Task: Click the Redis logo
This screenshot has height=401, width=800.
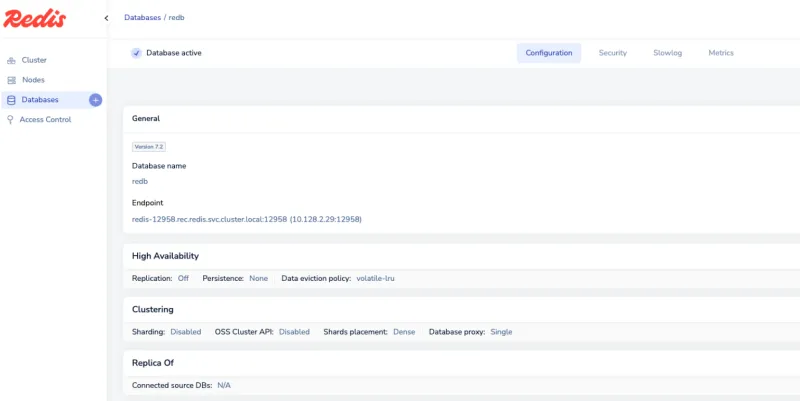Action: [35, 18]
